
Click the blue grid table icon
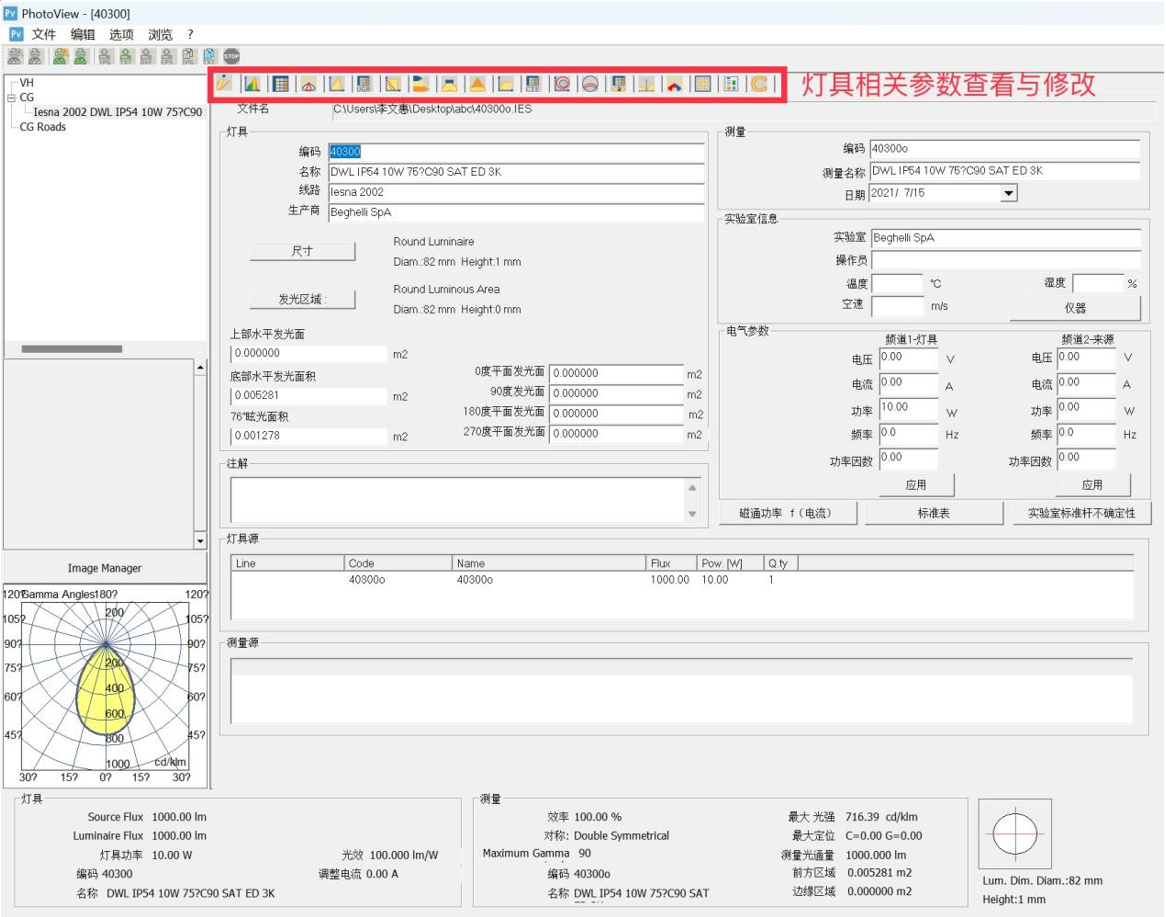[x=281, y=84]
